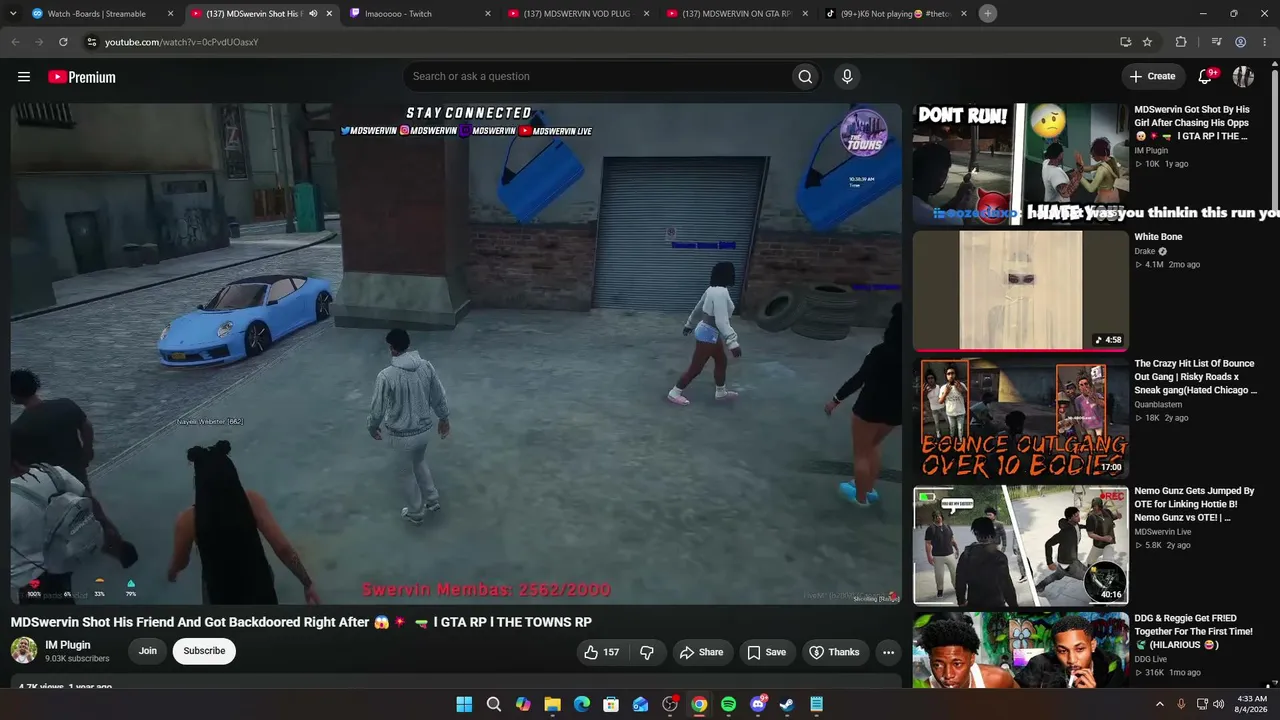Click the Chrome address bar URL
This screenshot has height=720, width=1280.
coord(182,42)
